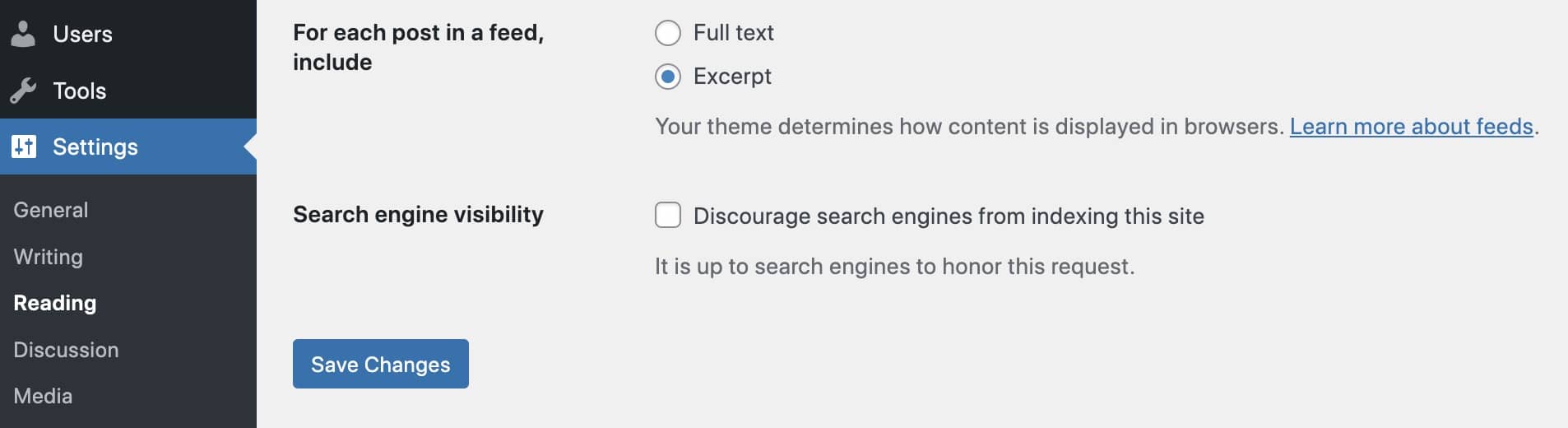Enable Discourage search engines checkbox

point(668,215)
